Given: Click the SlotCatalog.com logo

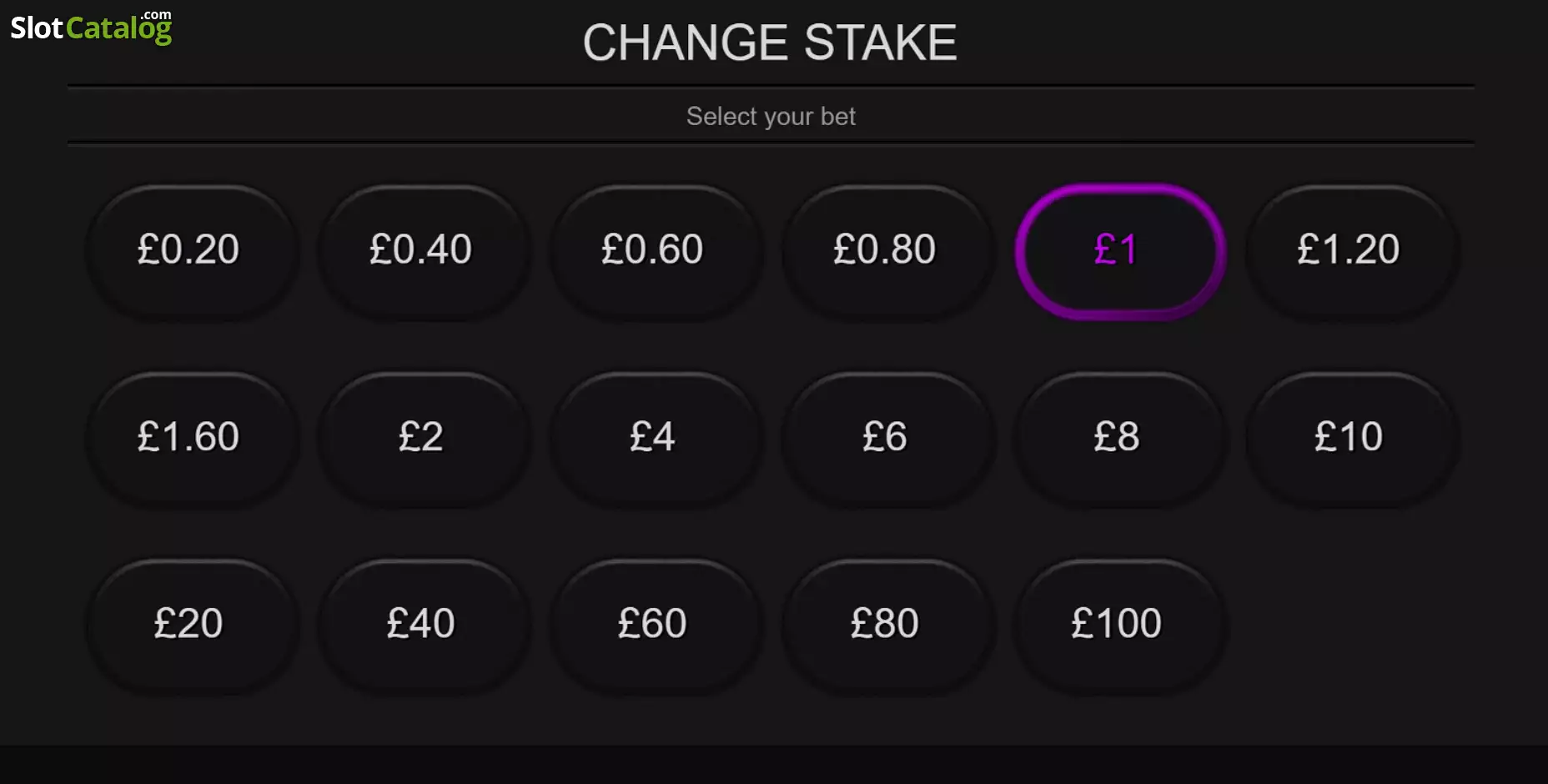Looking at the screenshot, I should pyautogui.click(x=91, y=27).
